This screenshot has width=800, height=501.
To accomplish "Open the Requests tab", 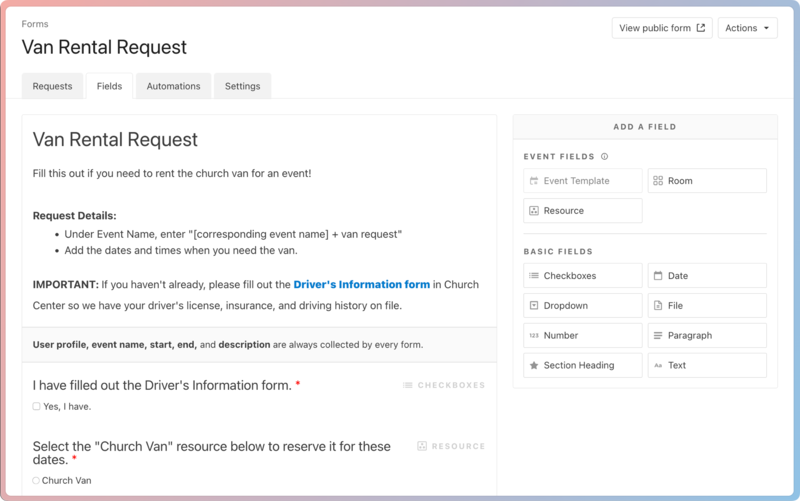I will (52, 86).
